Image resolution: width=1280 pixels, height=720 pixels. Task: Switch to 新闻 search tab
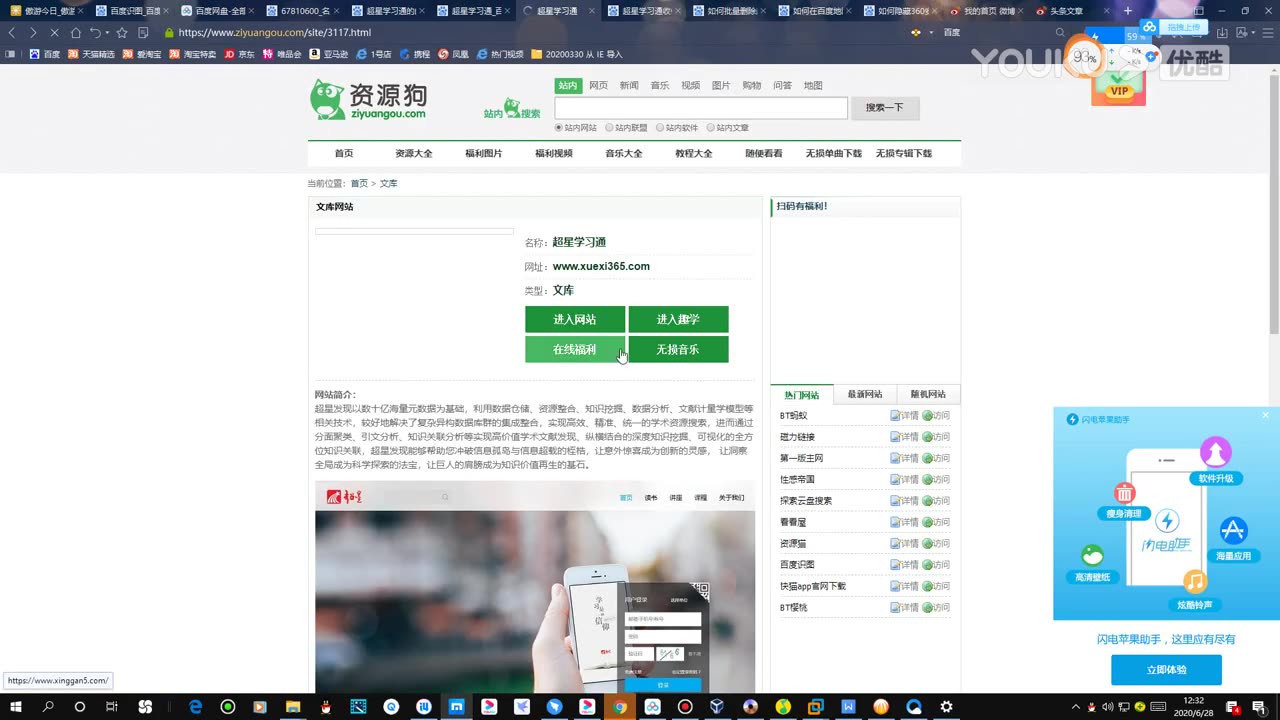click(x=629, y=86)
